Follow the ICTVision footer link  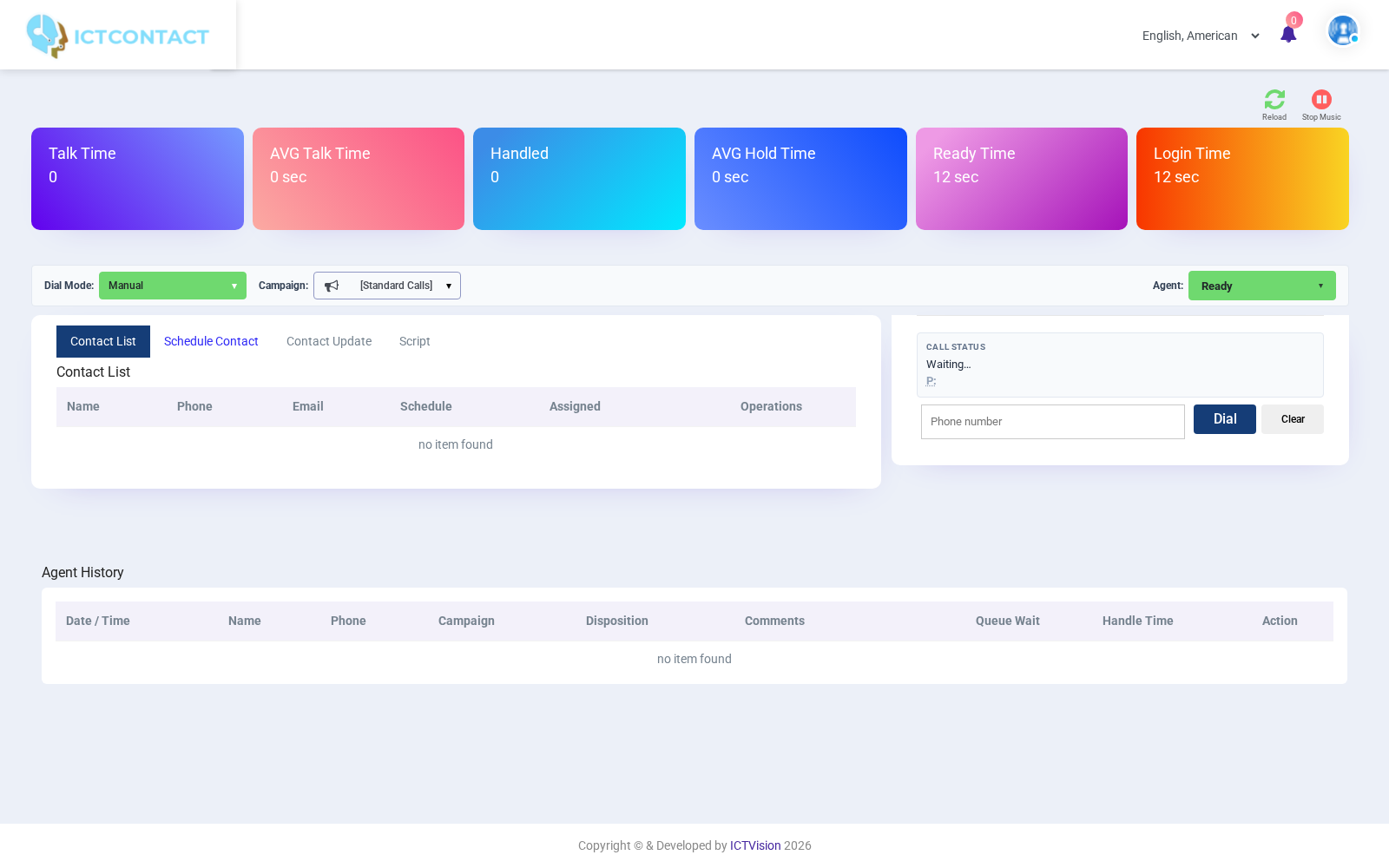pos(755,845)
